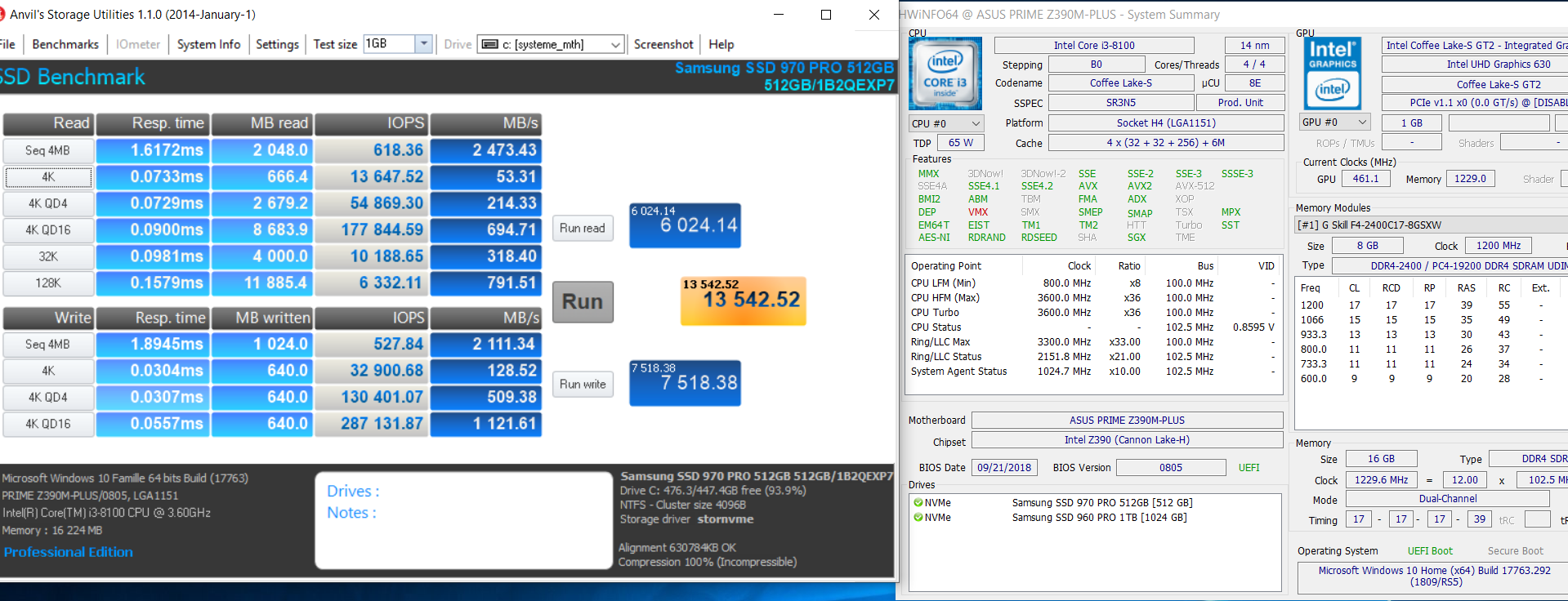Select the 128K read test
Image resolution: width=1568 pixels, height=601 pixels.
[47, 283]
